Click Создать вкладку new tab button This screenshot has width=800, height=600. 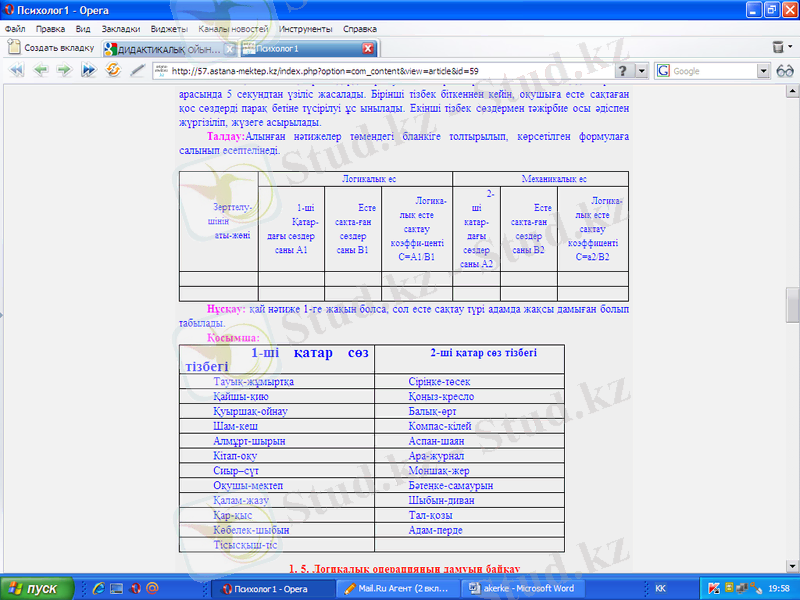(50, 47)
